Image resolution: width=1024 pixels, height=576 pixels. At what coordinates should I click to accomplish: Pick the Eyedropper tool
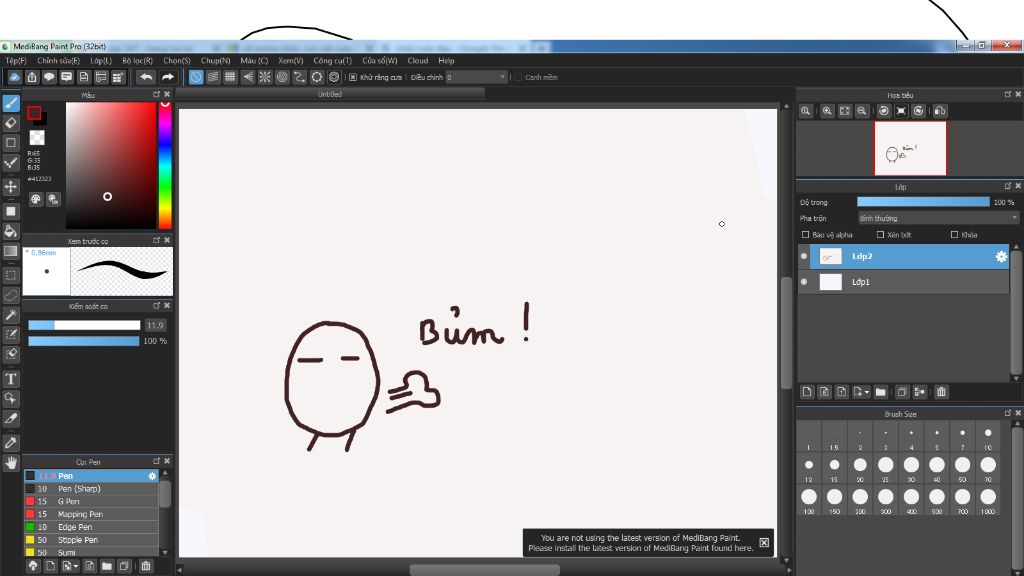click(11, 442)
